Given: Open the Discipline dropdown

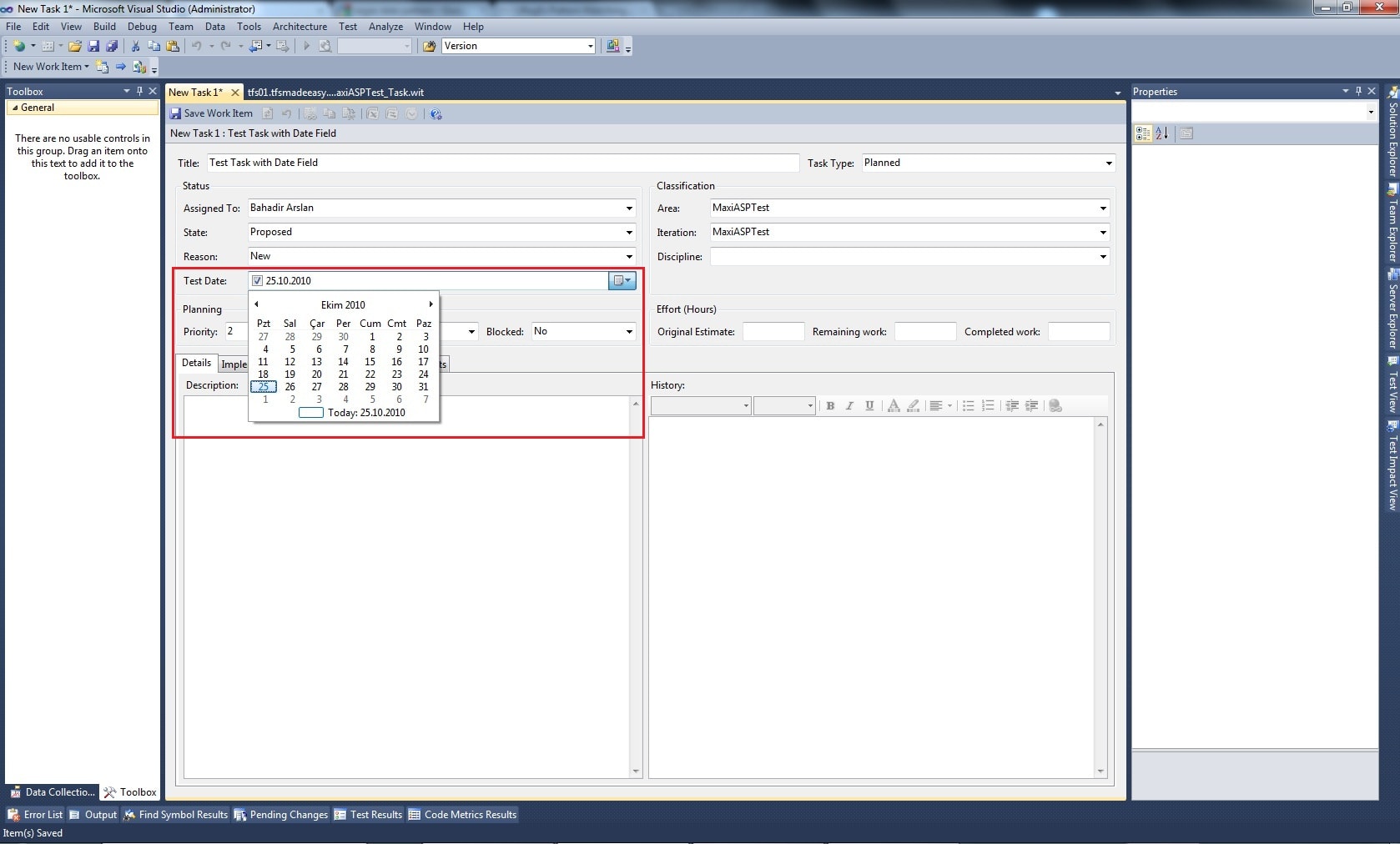Looking at the screenshot, I should (x=1103, y=257).
